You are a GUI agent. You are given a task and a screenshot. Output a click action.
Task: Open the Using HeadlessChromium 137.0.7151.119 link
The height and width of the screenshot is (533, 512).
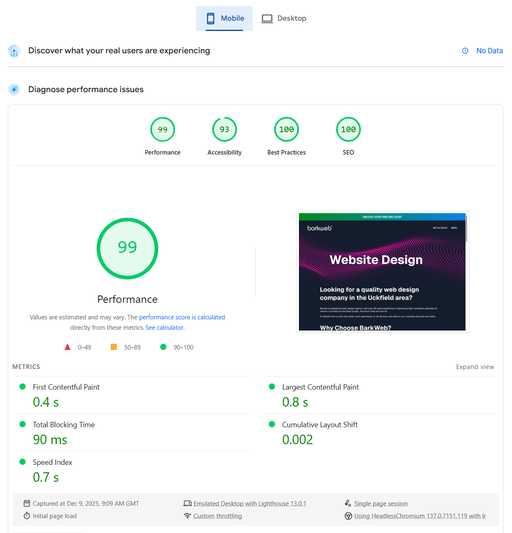coord(420,516)
